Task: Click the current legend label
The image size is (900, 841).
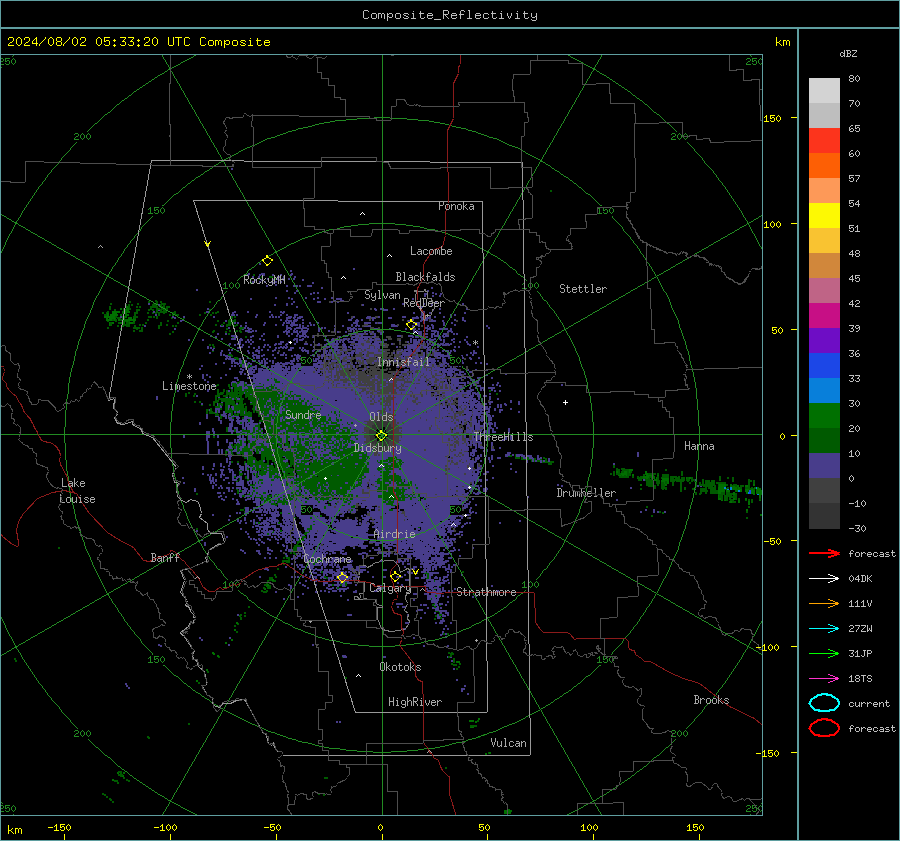Action: coord(869,703)
